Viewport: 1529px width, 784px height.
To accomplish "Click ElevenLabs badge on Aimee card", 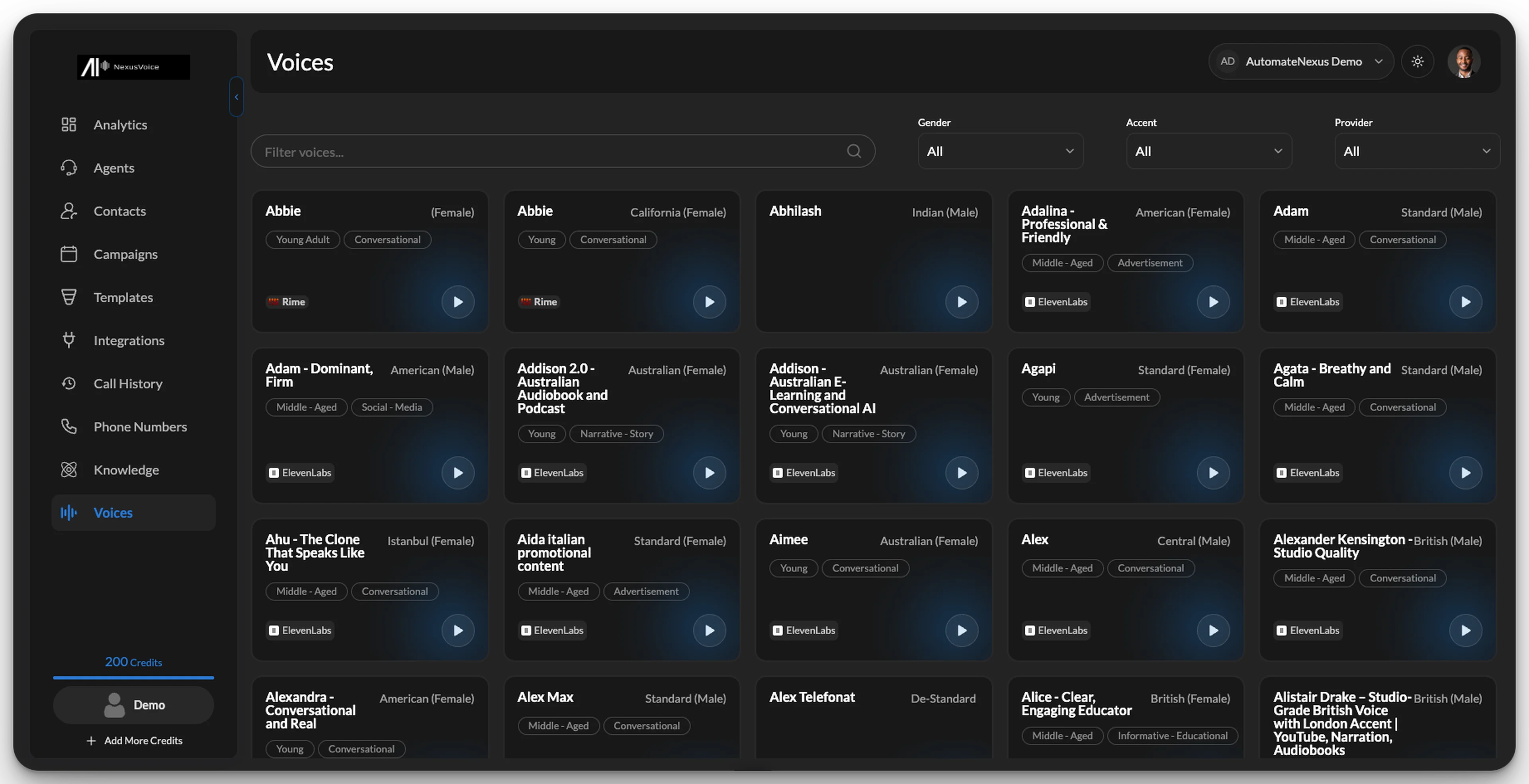I will (804, 630).
